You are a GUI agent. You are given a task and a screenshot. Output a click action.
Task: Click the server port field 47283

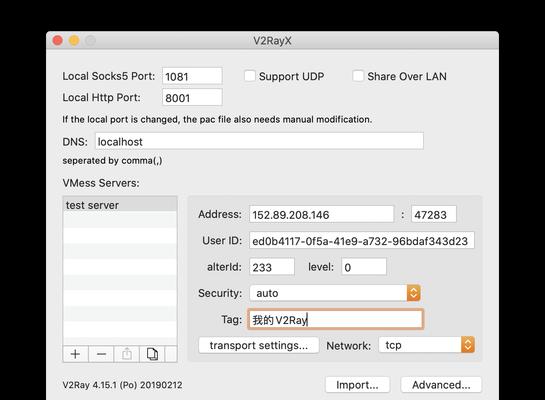point(434,214)
